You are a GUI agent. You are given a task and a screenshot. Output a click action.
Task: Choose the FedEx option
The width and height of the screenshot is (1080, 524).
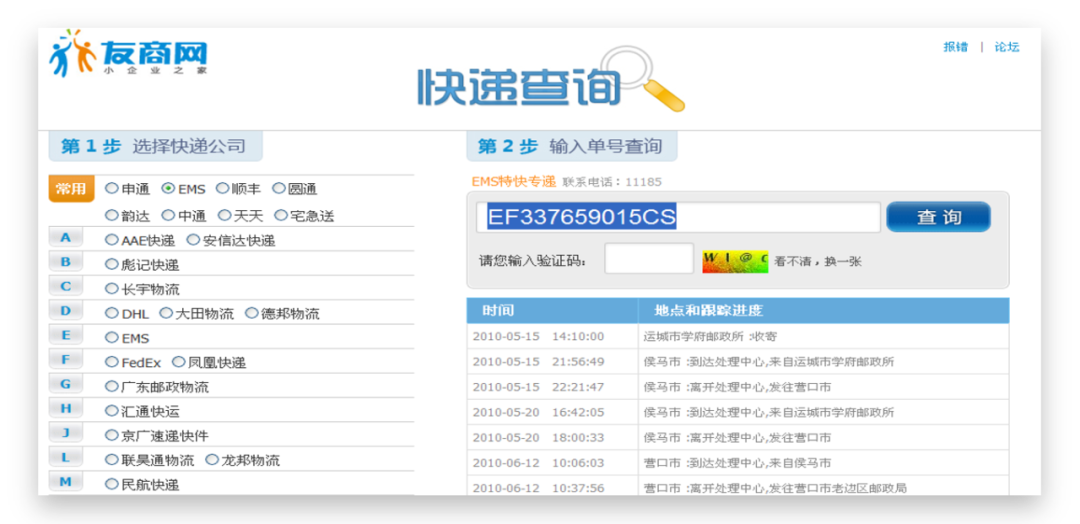click(x=112, y=361)
